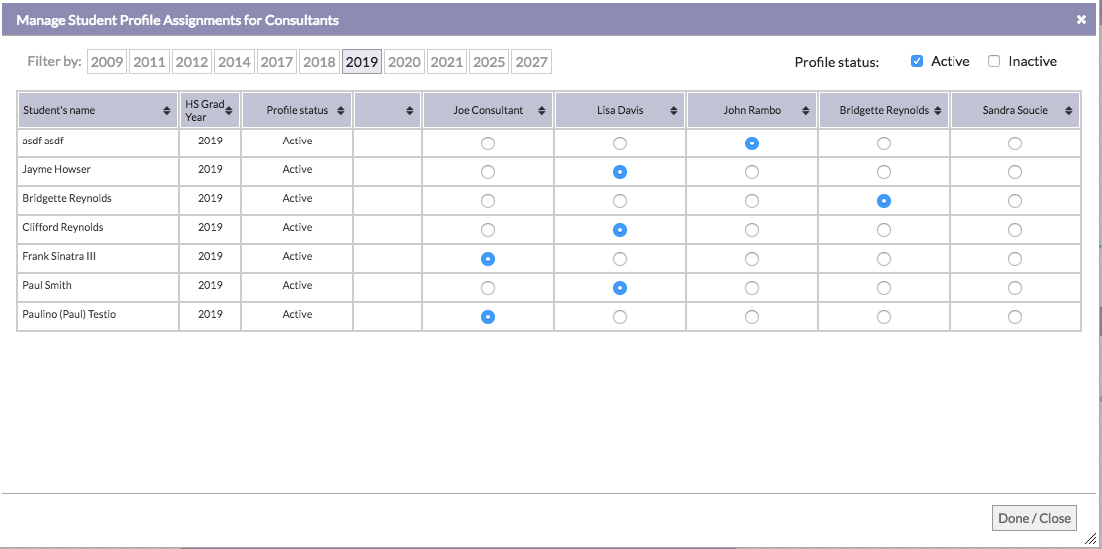The width and height of the screenshot is (1102, 549).
Task: Click sort arrows on John Rambo column
Action: (805, 111)
